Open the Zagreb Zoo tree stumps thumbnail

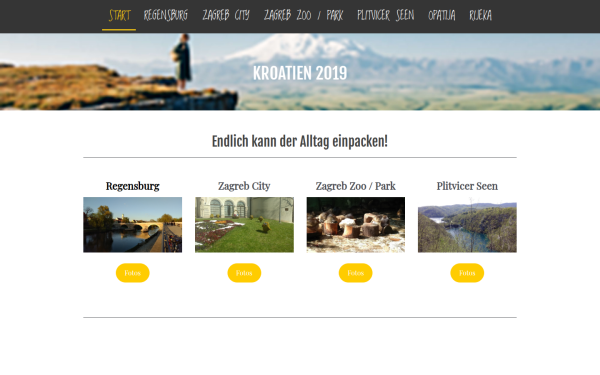click(x=355, y=225)
